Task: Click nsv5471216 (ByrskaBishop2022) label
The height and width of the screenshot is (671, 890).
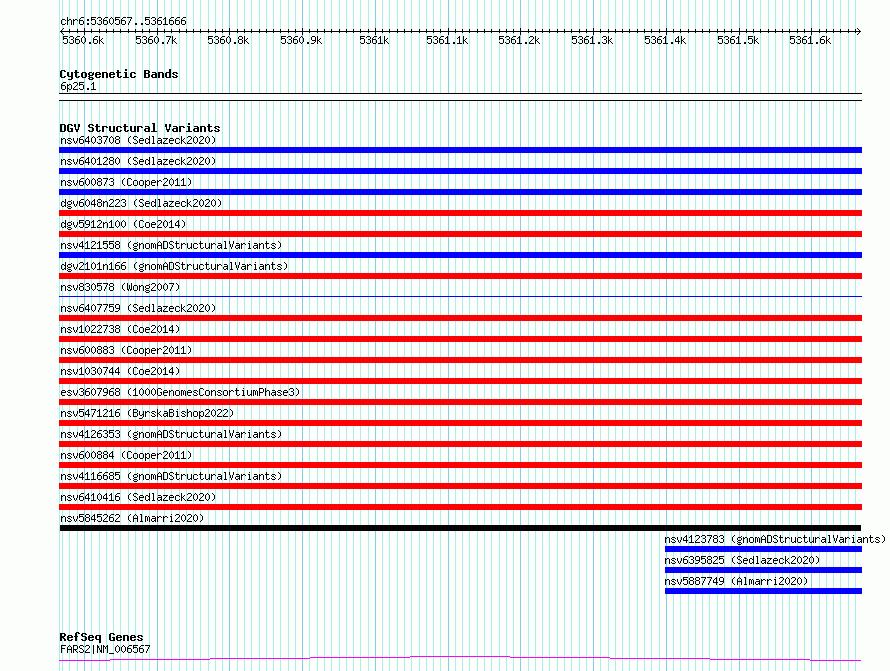Action: point(147,413)
